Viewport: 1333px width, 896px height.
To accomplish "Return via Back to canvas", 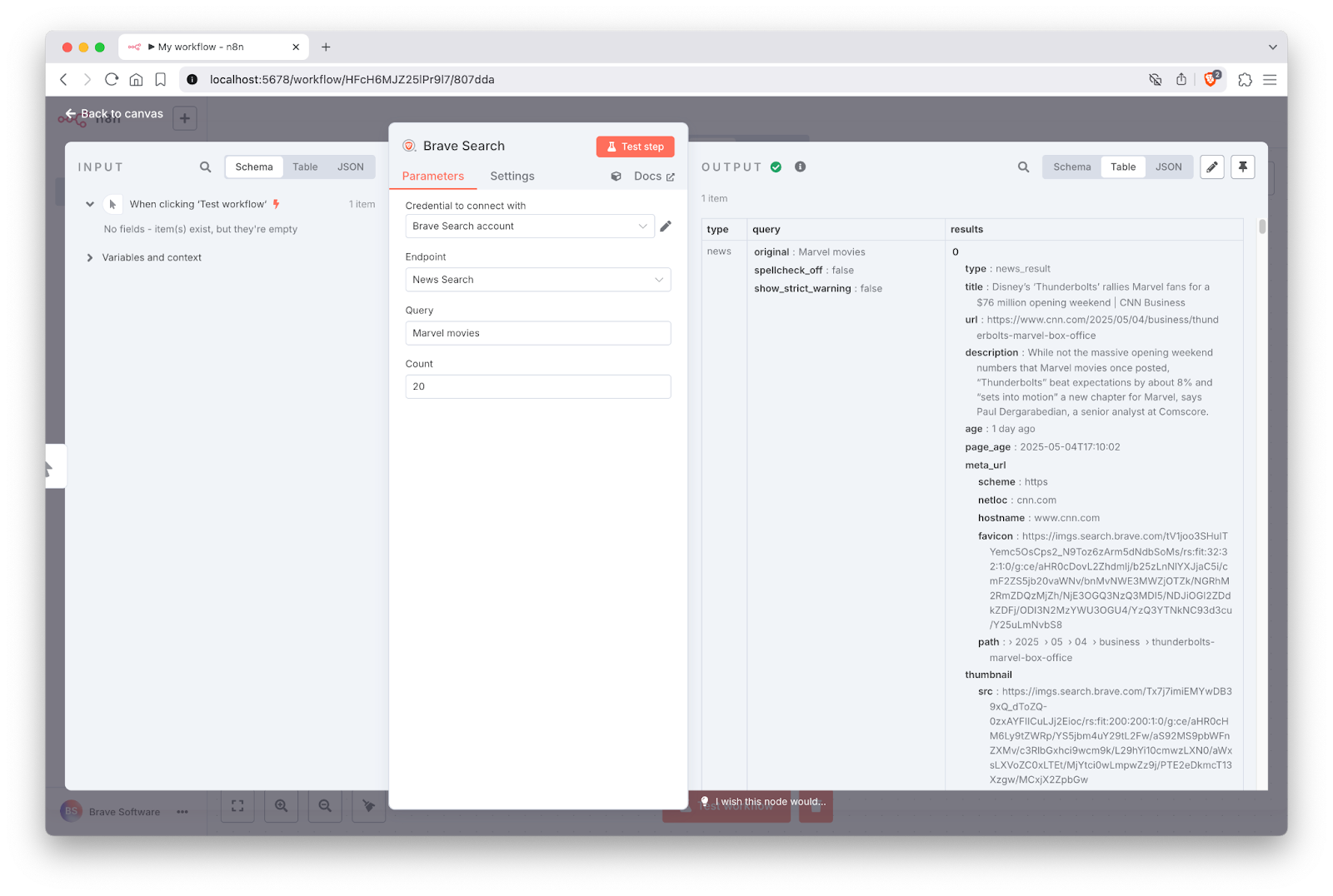I will coord(114,113).
